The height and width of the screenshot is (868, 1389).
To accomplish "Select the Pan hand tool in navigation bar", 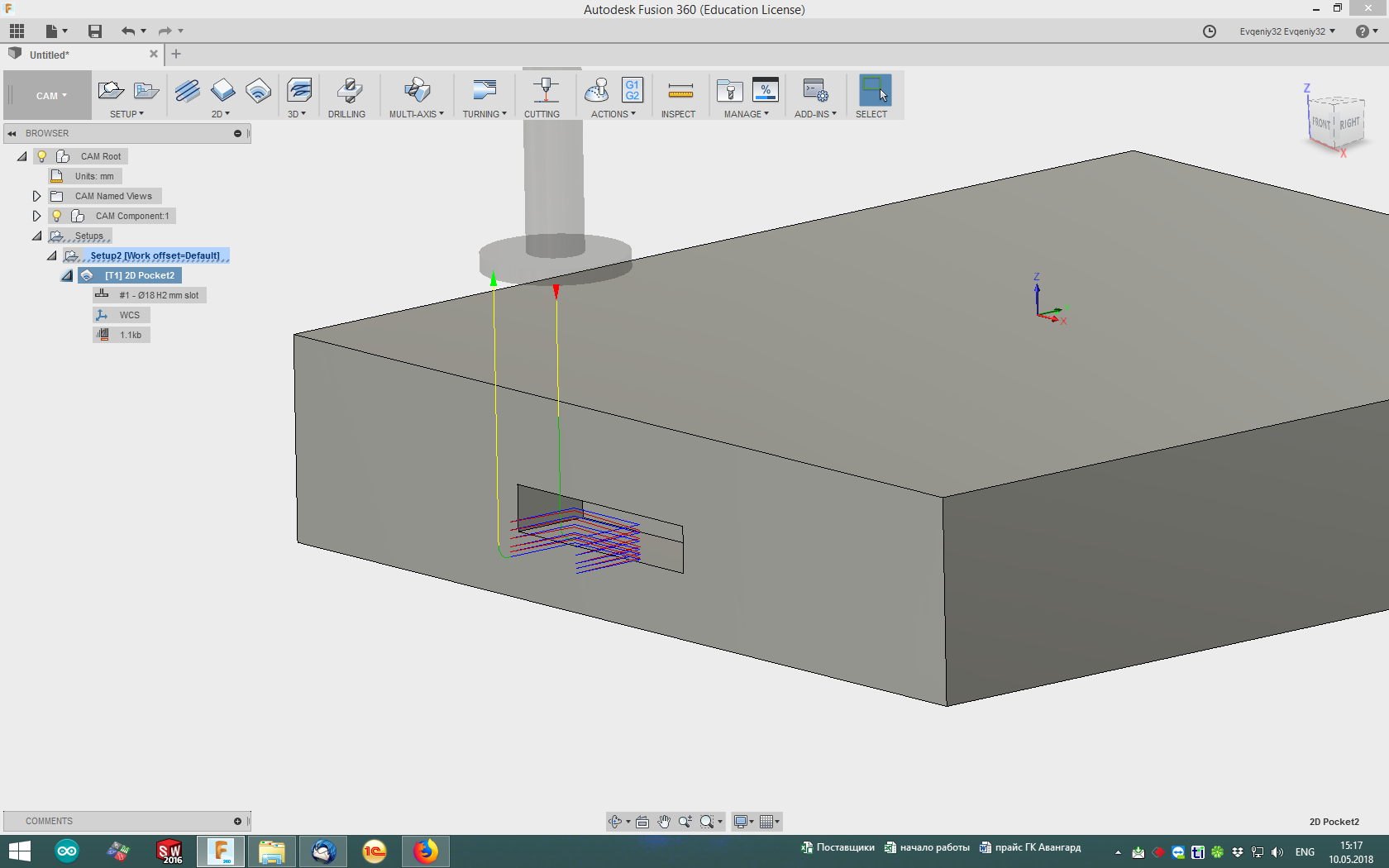I will pos(664,822).
